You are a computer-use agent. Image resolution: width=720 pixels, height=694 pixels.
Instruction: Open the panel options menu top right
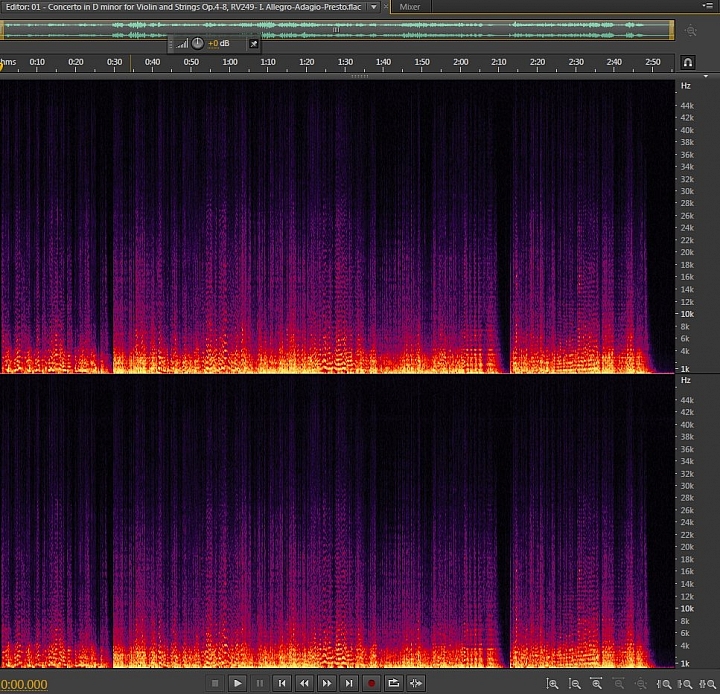click(x=708, y=6)
